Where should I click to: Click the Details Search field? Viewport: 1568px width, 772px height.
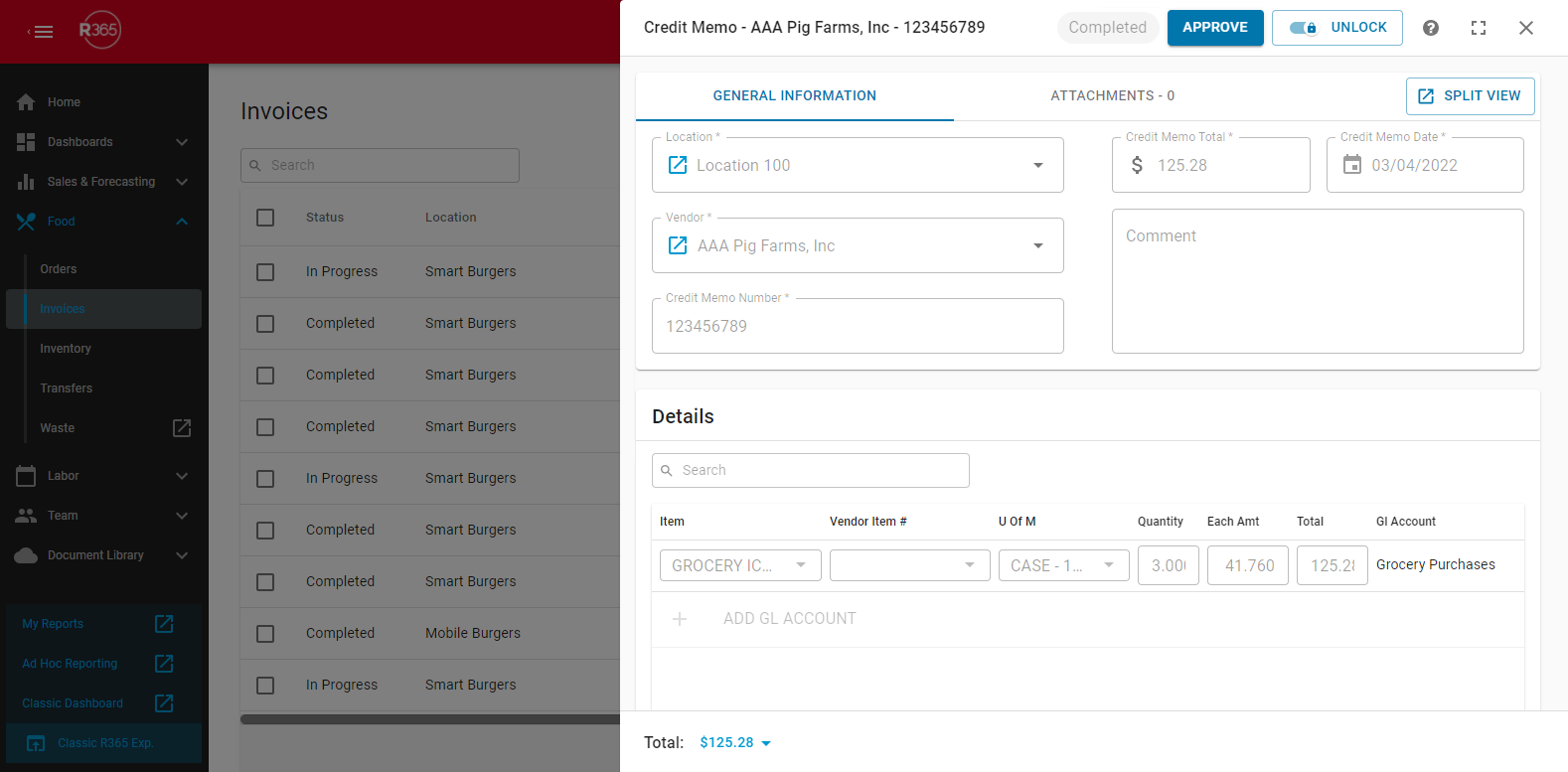[811, 471]
